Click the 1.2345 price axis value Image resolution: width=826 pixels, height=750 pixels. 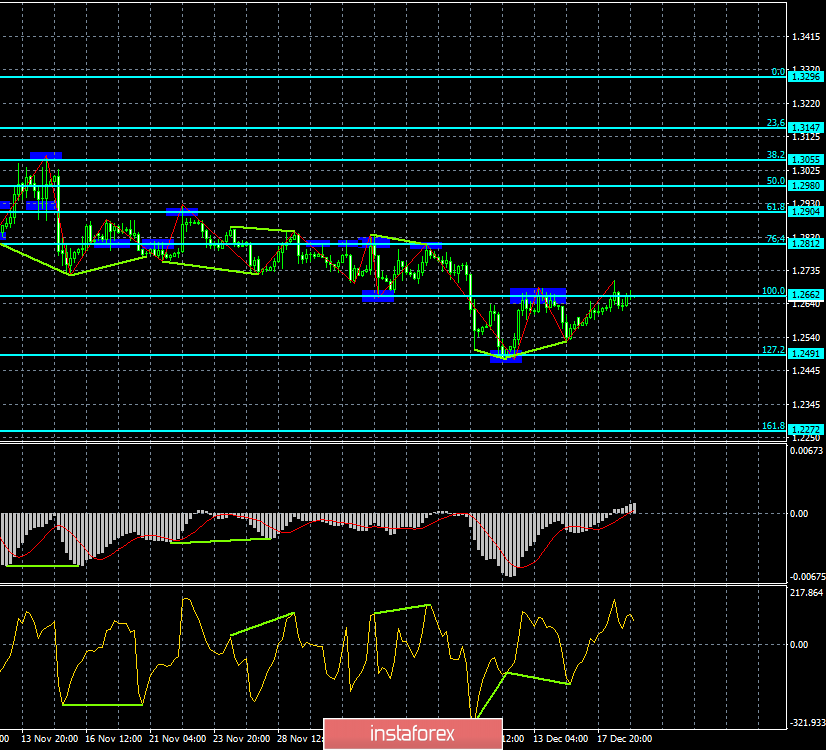click(806, 404)
